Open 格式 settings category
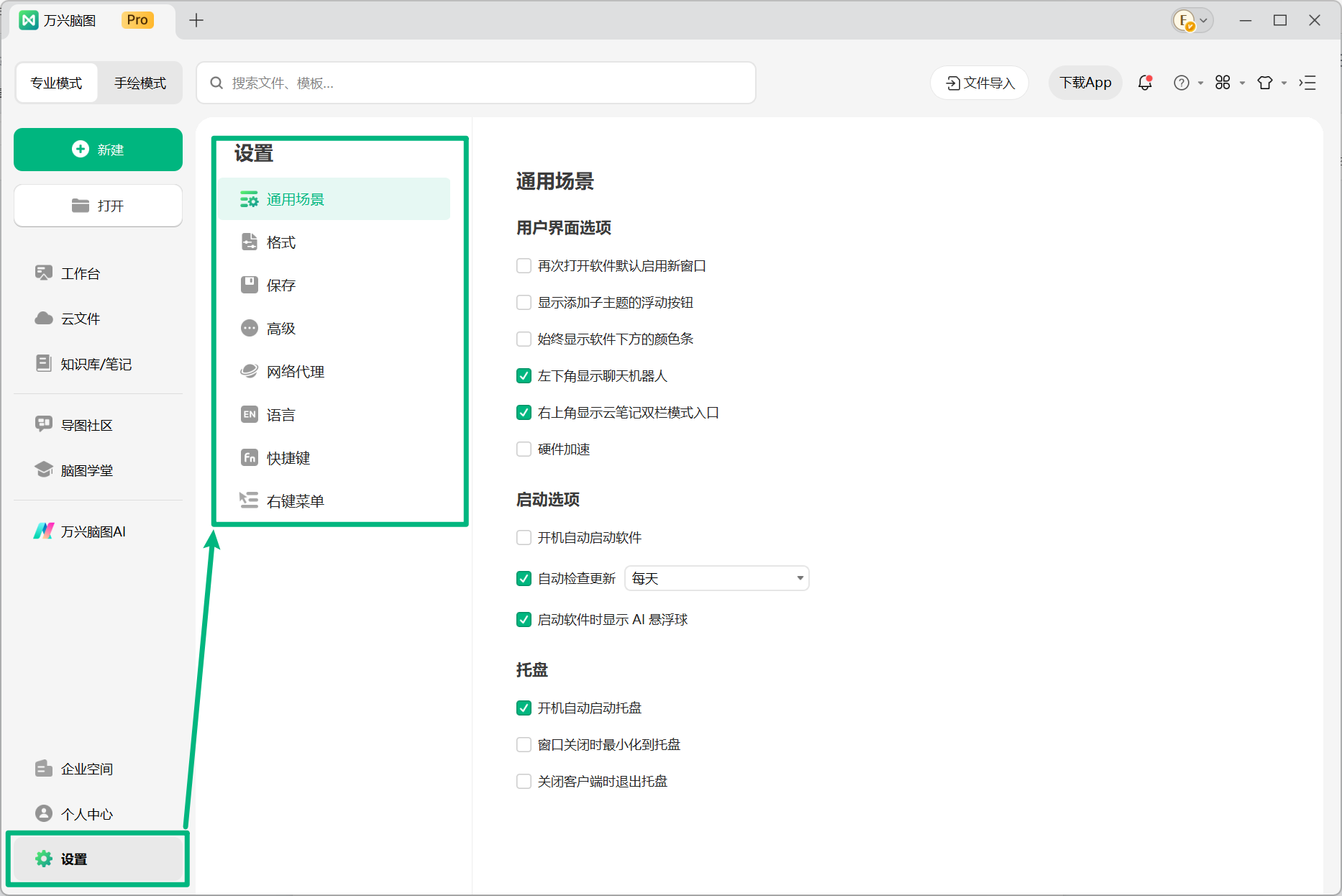The height and width of the screenshot is (896, 1342). tap(334, 242)
